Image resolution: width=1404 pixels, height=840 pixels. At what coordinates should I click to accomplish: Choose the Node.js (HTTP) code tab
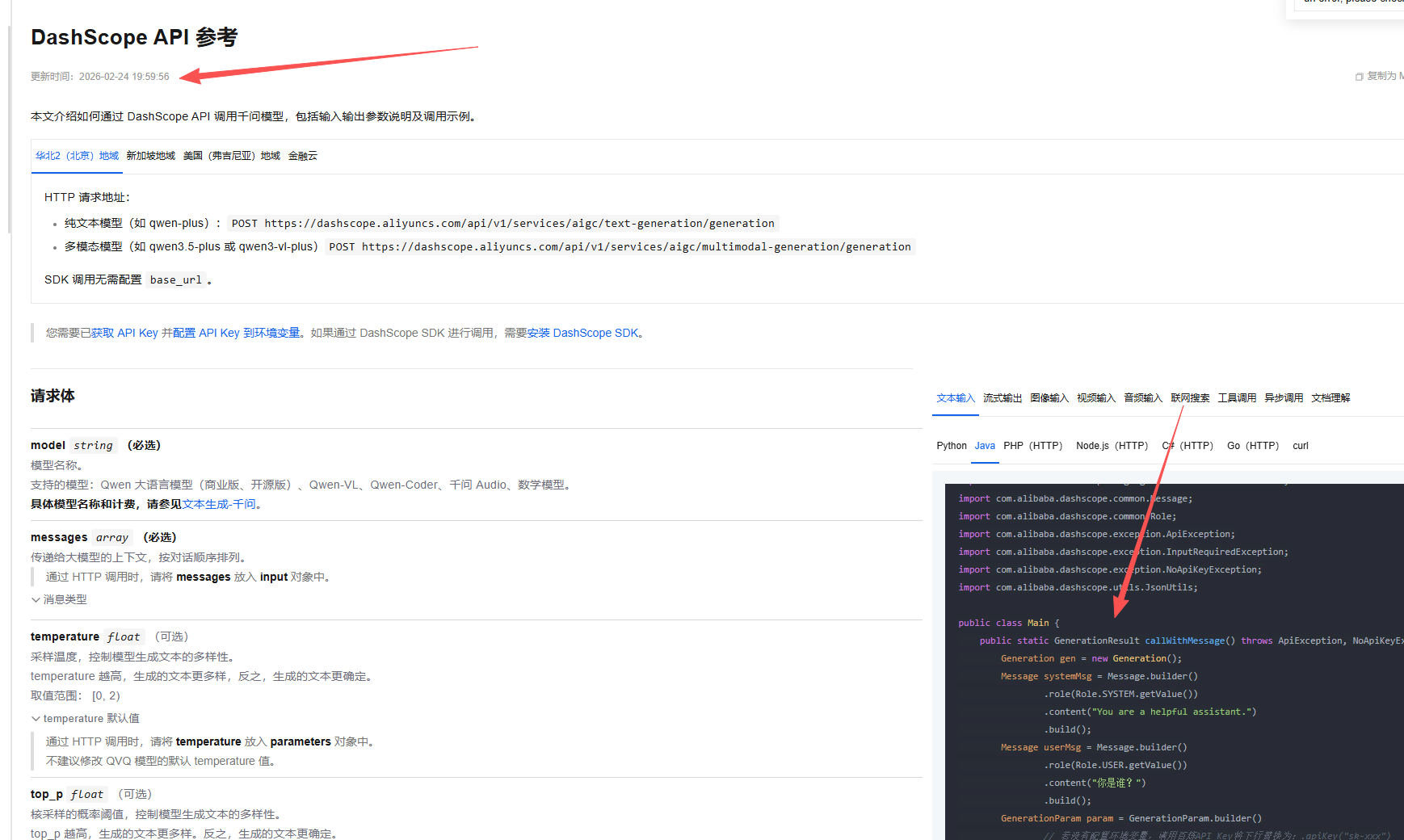click(1111, 446)
